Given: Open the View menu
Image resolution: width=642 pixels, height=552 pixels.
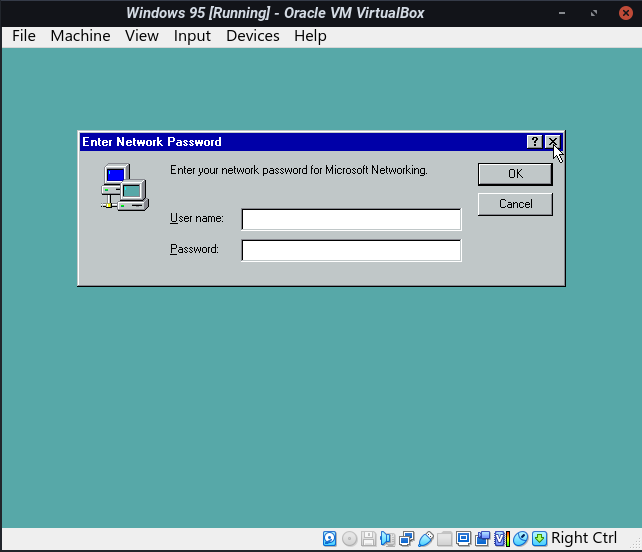Looking at the screenshot, I should point(142,36).
